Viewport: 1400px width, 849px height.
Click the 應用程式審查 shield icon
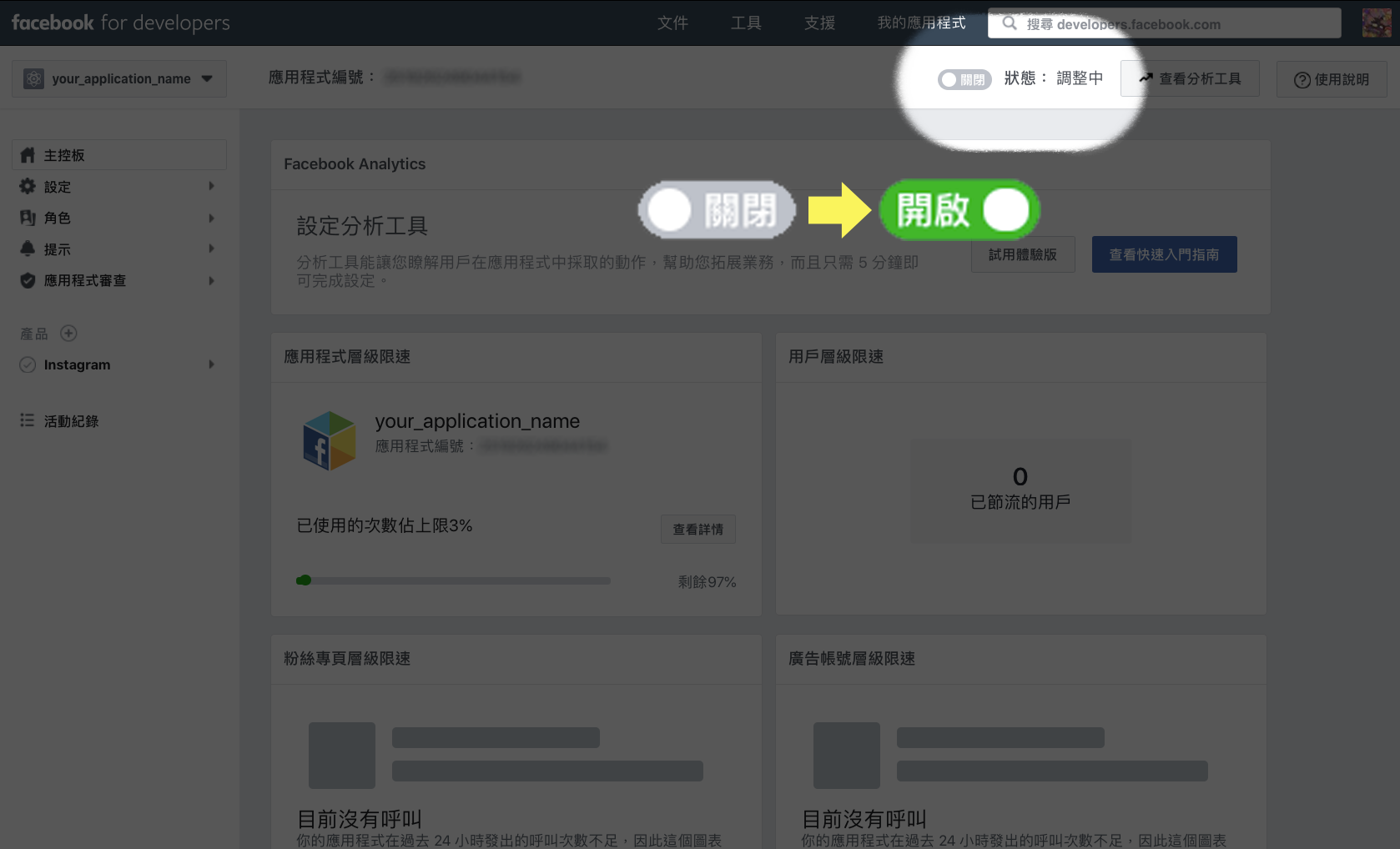[x=28, y=280]
